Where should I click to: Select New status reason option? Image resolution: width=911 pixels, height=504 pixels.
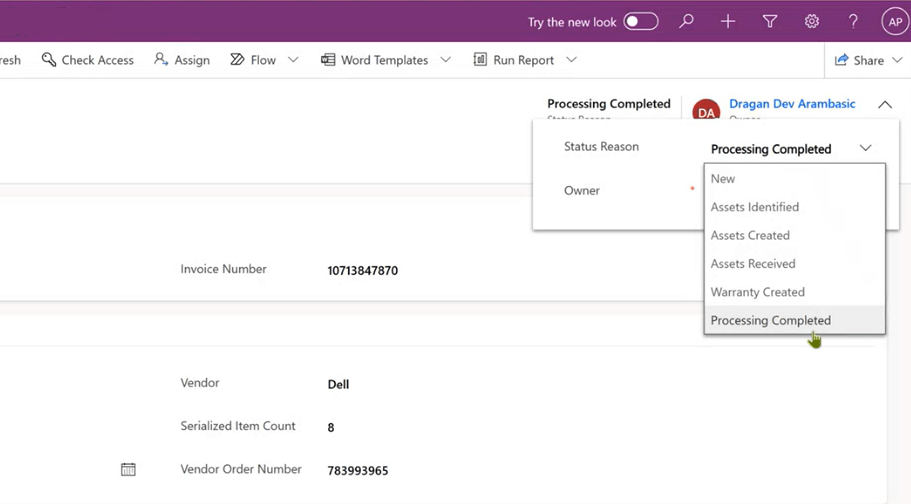[723, 179]
